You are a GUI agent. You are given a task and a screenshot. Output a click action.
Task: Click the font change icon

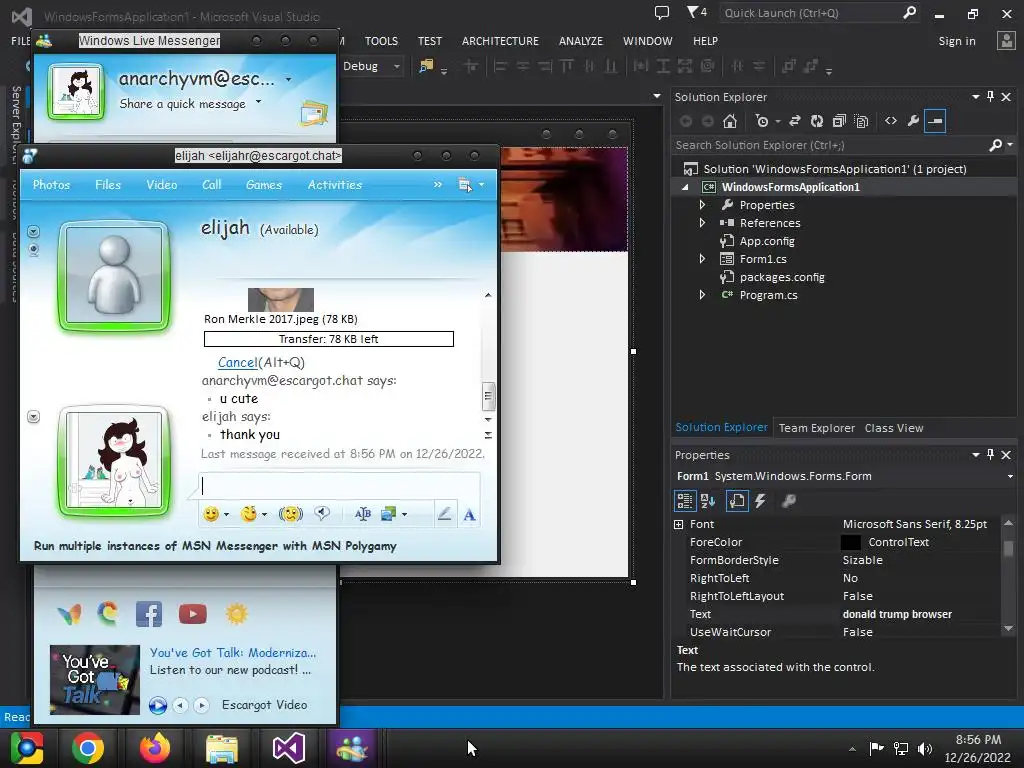(x=362, y=515)
